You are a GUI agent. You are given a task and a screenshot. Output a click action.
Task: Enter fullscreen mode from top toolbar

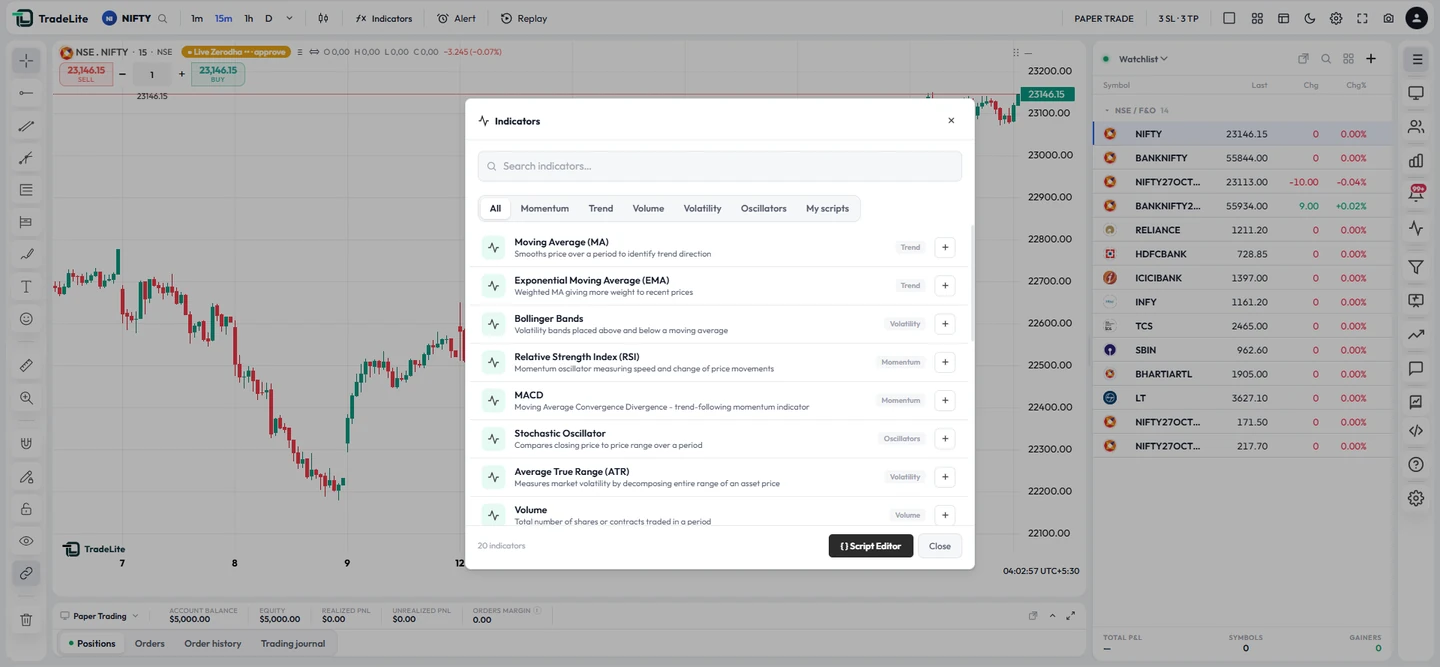pos(1362,18)
